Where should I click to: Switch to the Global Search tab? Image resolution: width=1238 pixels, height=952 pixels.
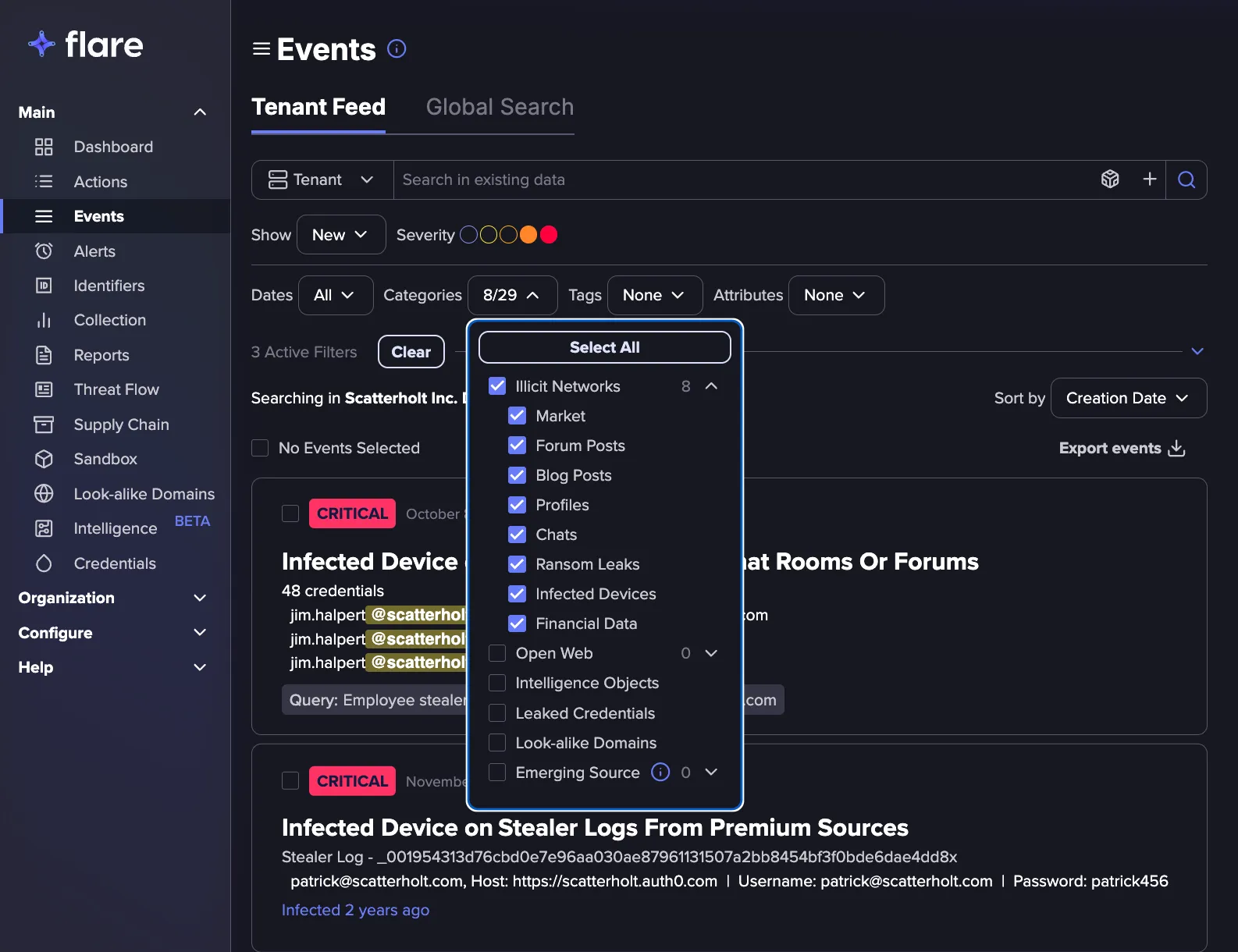[500, 107]
